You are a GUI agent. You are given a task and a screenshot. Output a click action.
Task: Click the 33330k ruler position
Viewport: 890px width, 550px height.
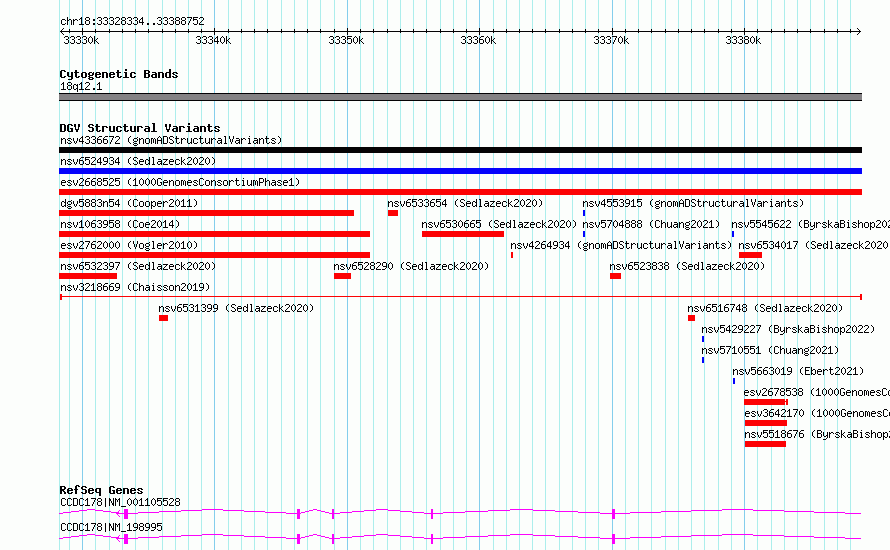(81, 40)
